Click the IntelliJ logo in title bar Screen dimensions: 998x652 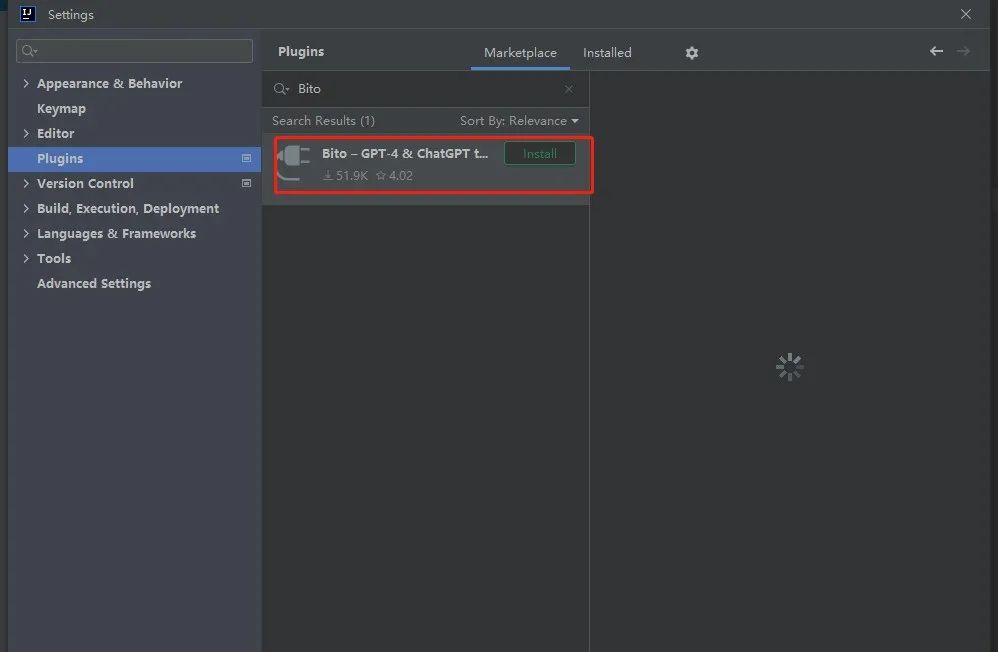coord(27,14)
